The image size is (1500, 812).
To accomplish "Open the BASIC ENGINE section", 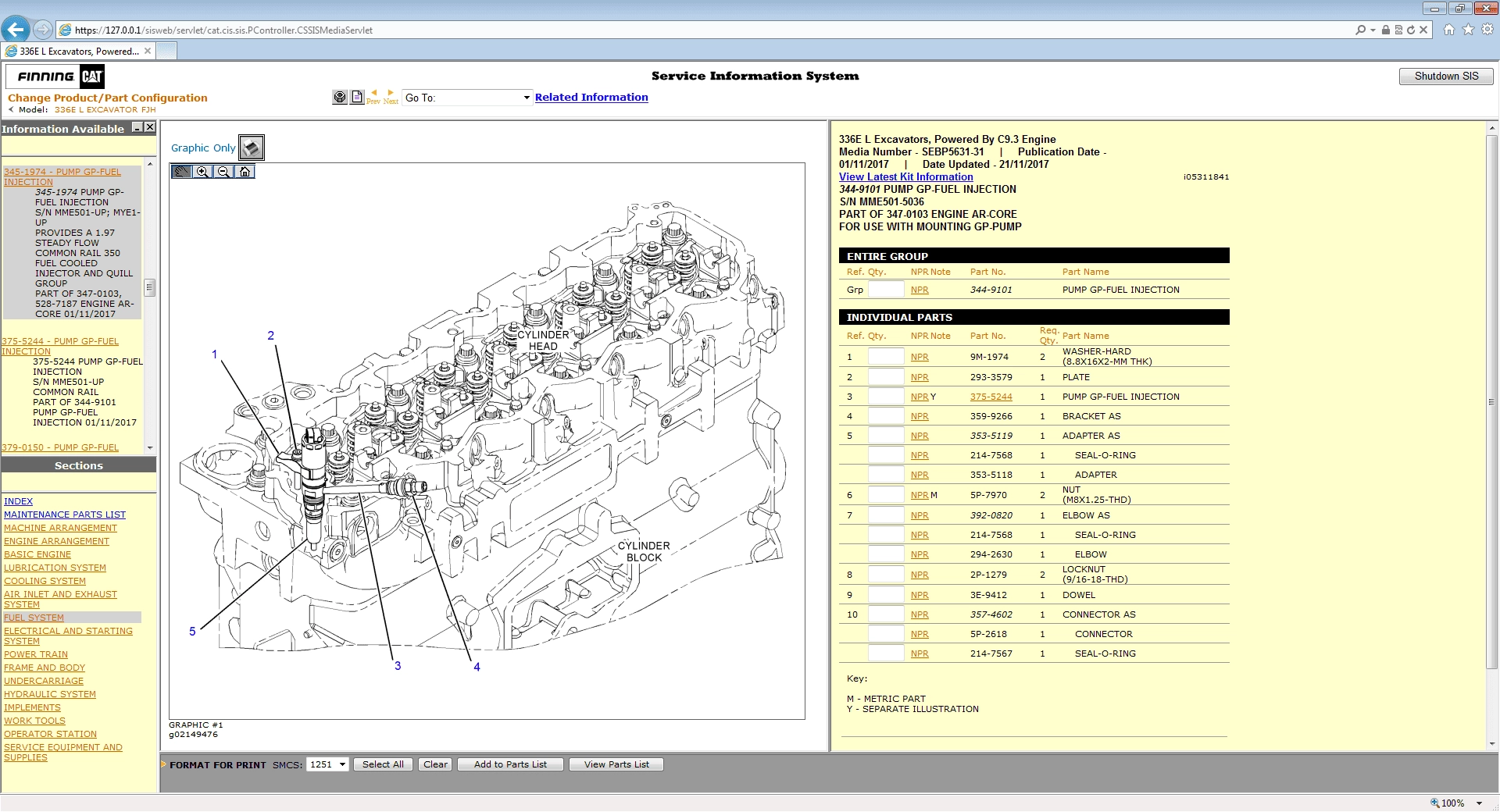I will [37, 554].
